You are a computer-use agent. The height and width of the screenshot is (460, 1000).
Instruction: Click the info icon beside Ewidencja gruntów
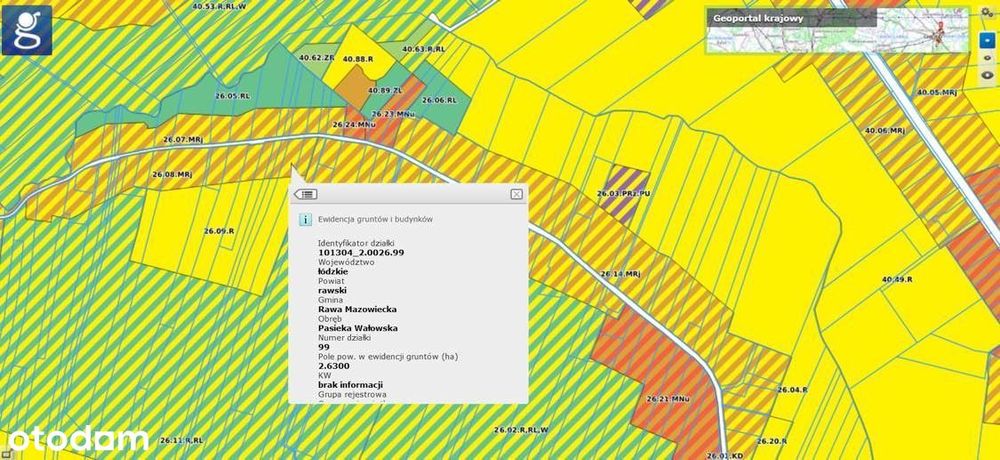coord(305,219)
